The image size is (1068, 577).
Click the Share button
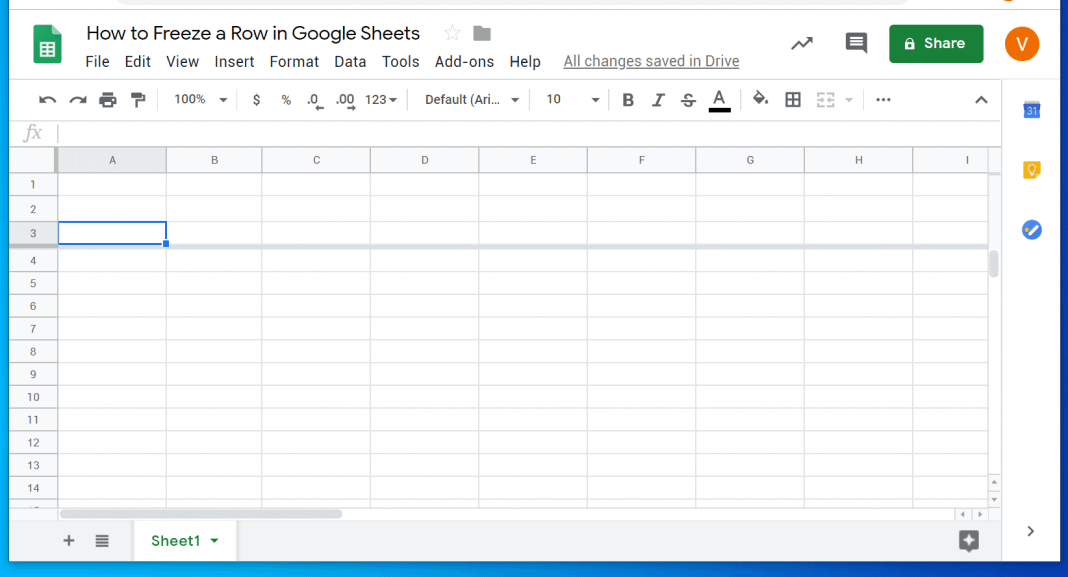coord(935,43)
